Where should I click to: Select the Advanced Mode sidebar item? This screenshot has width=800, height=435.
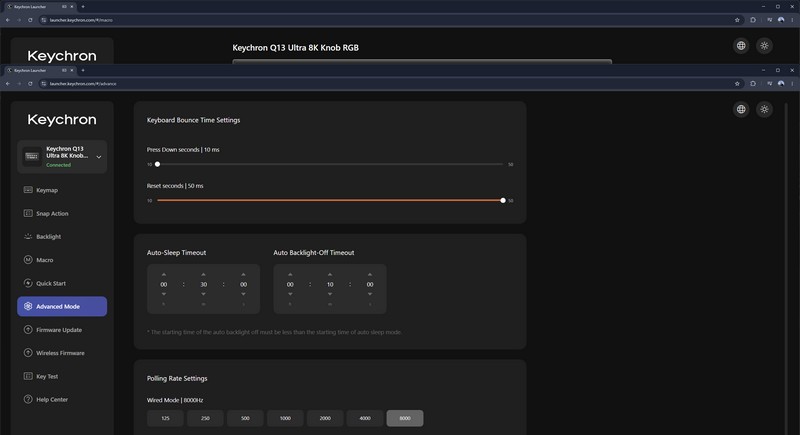click(62, 306)
